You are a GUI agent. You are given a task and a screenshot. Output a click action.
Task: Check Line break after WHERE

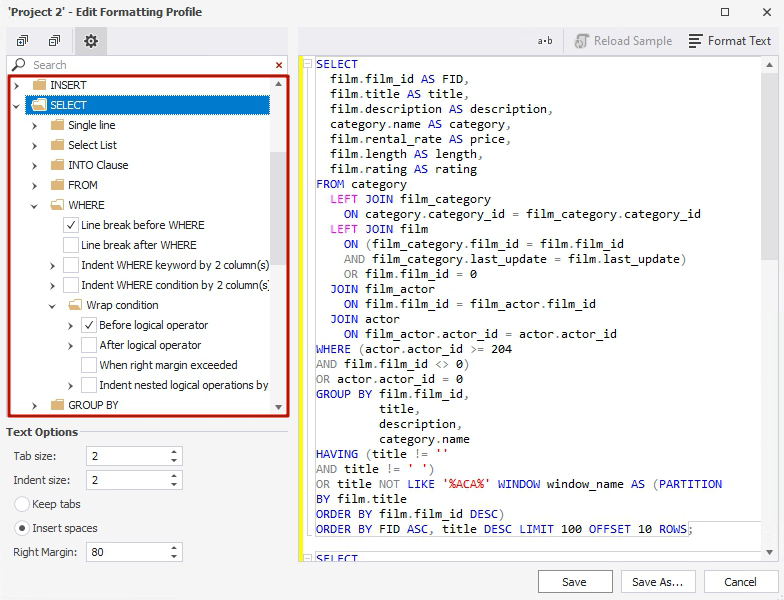(x=70, y=245)
